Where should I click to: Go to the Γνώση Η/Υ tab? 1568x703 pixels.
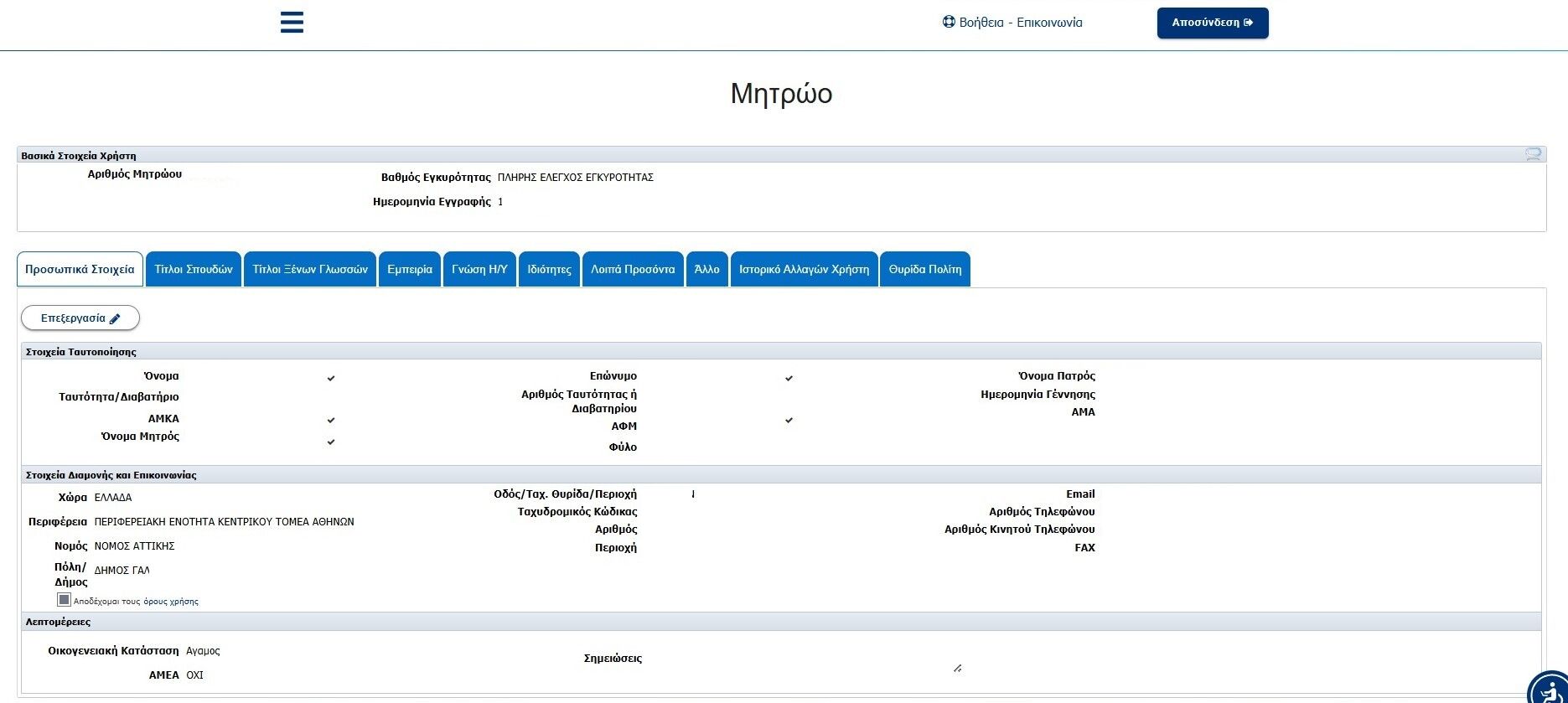pos(479,270)
